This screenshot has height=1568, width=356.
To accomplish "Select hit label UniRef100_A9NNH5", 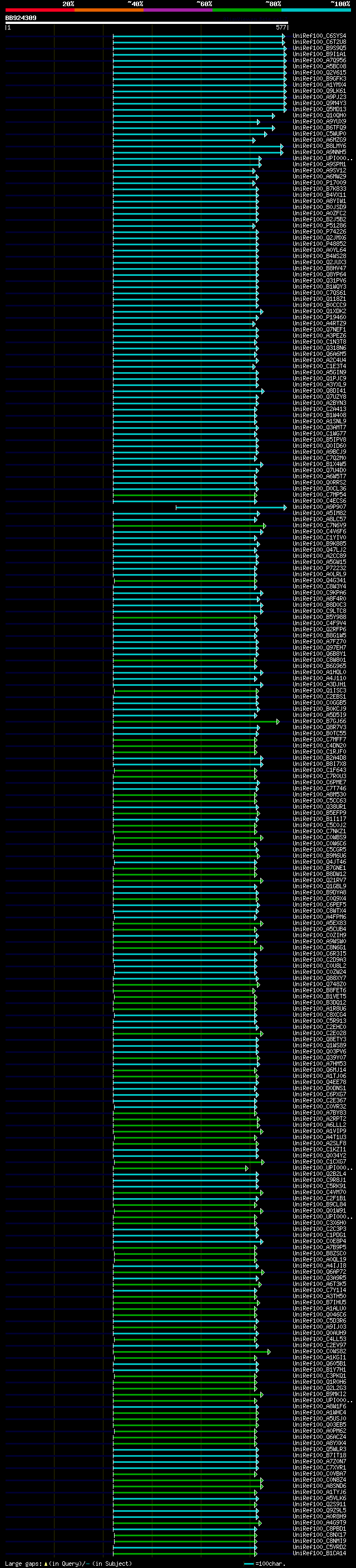I will click(x=319, y=152).
